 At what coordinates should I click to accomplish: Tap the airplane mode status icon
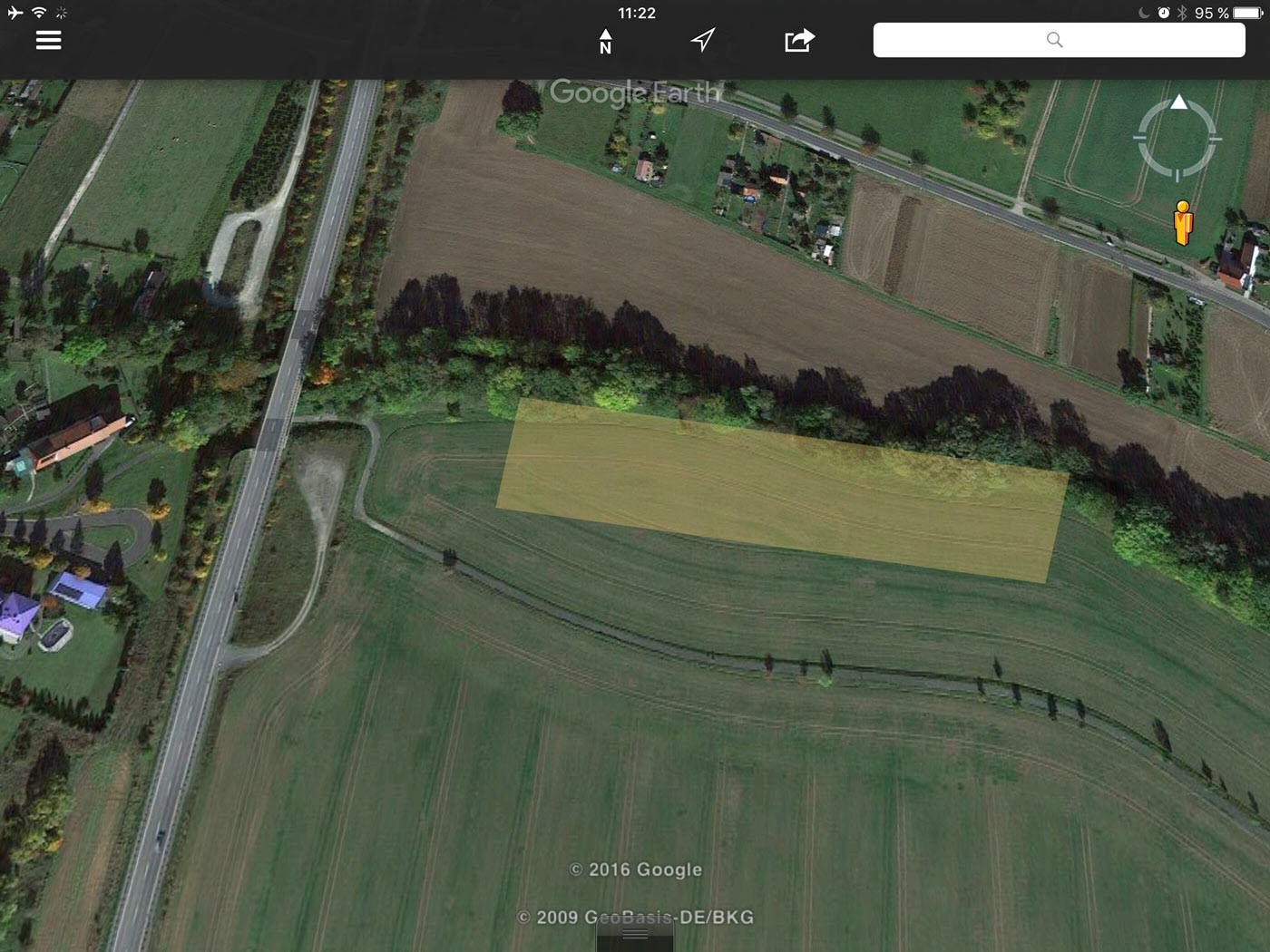15,13
